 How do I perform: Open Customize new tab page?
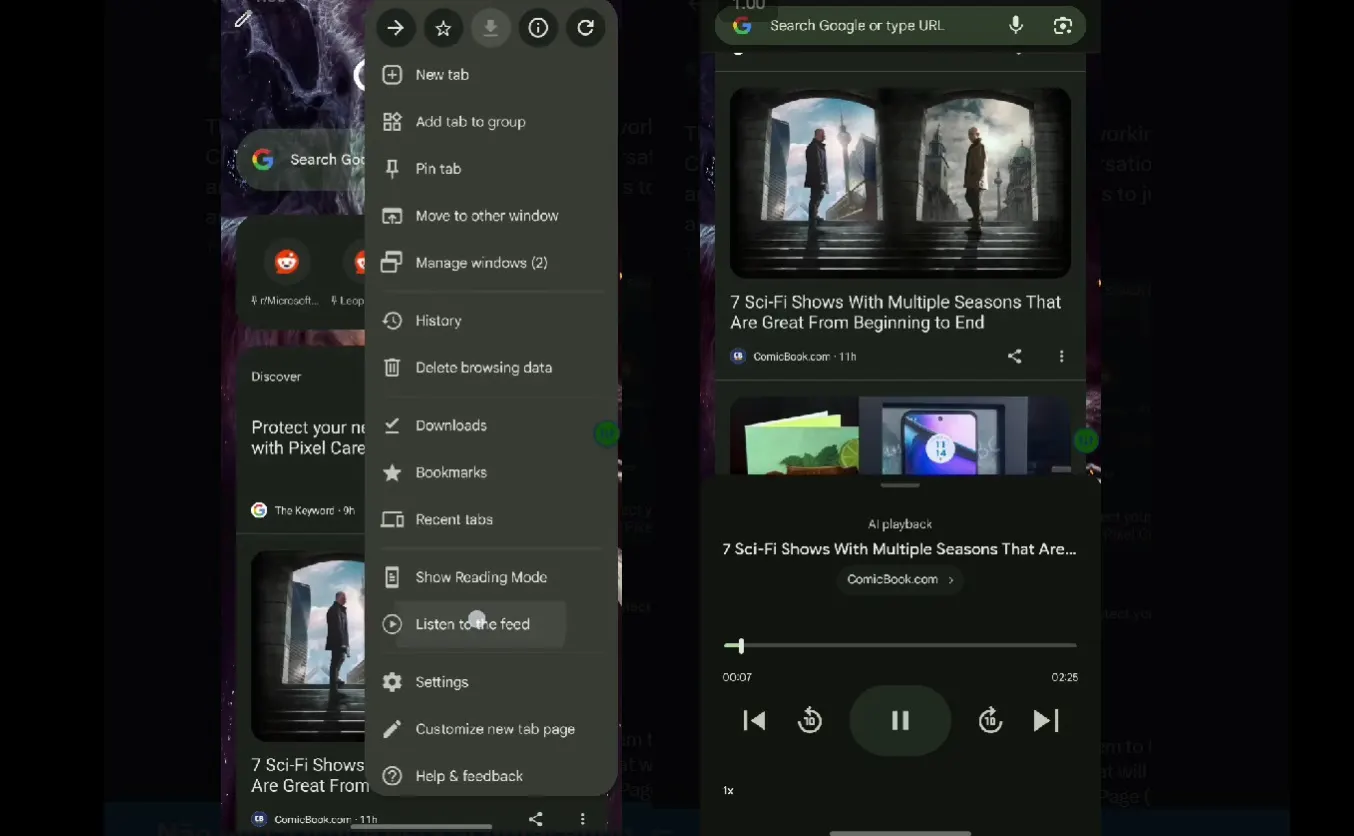coord(495,729)
